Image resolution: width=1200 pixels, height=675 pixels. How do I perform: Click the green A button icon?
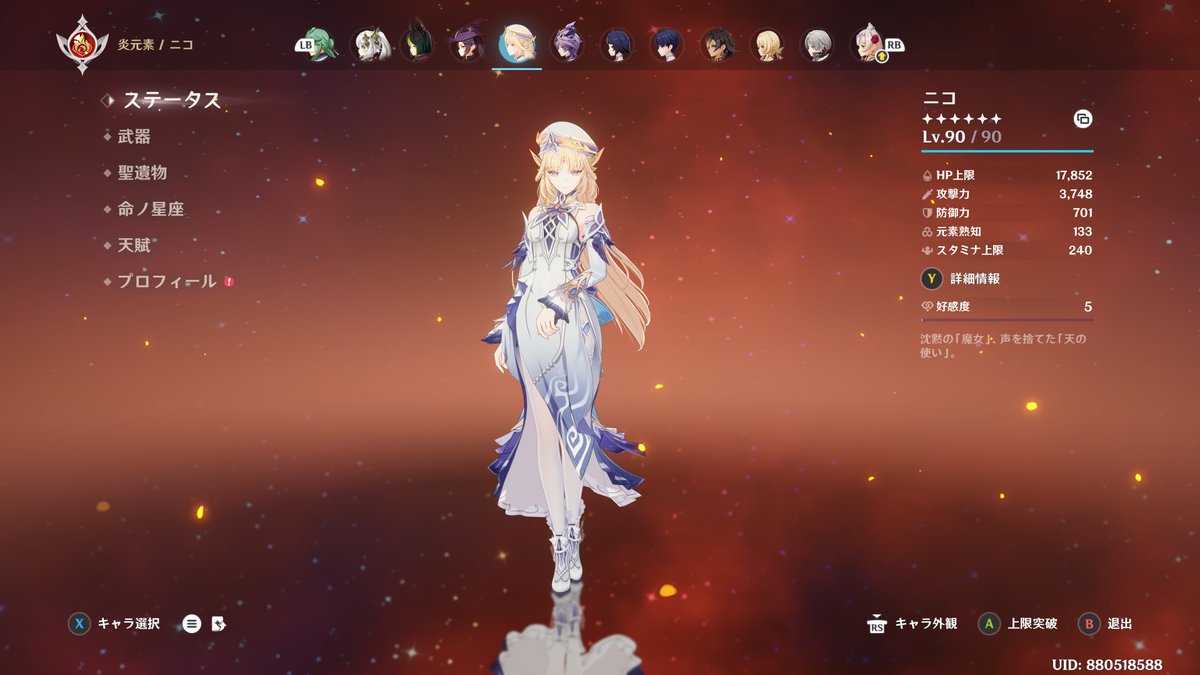click(989, 624)
